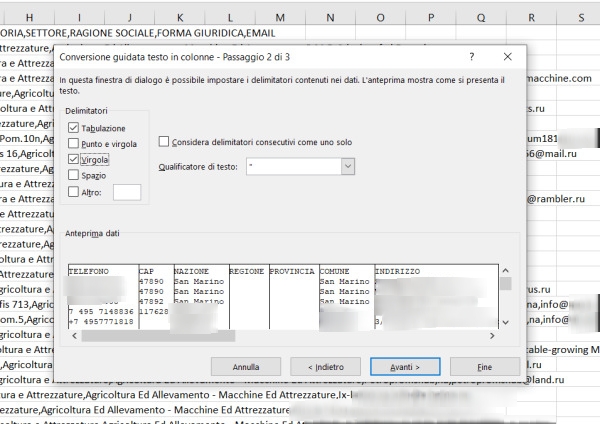Viewport: 600px width, 424px height.
Task: Finish the wizard with the Fine button
Action: coord(485,367)
